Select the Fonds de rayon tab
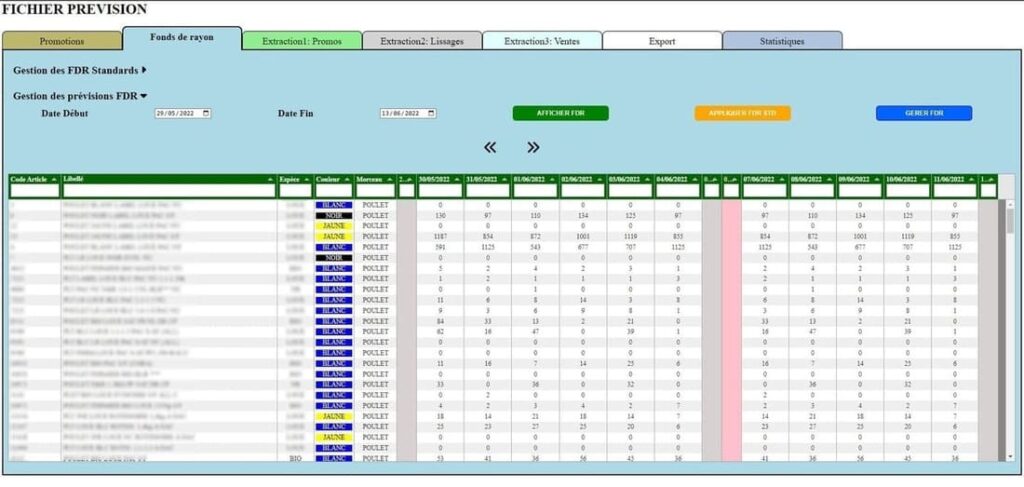The image size is (1024, 487). [182, 37]
